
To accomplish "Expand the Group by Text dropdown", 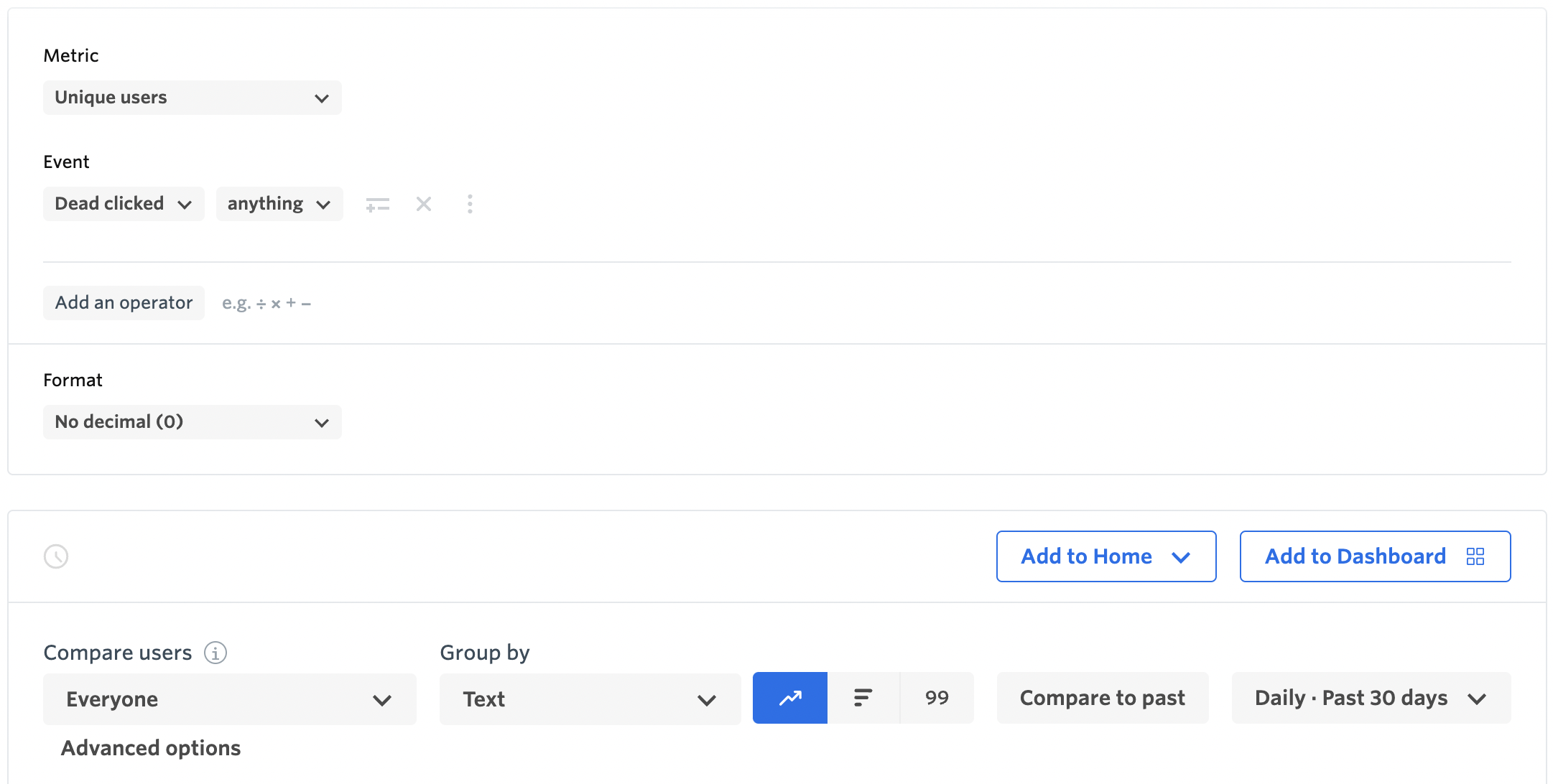I will click(x=590, y=699).
